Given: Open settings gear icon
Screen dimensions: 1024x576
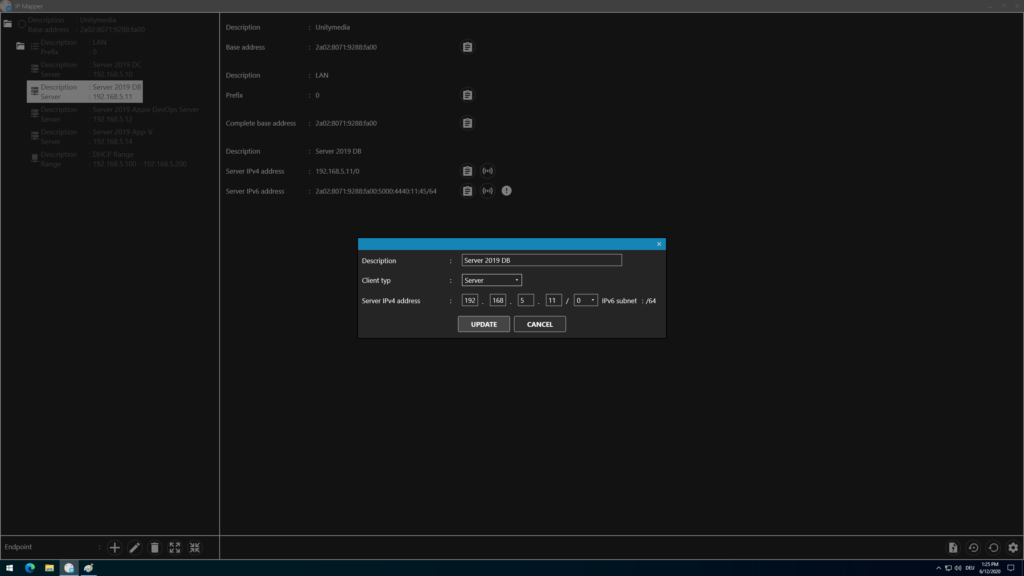Looking at the screenshot, I should pyautogui.click(x=1013, y=547).
